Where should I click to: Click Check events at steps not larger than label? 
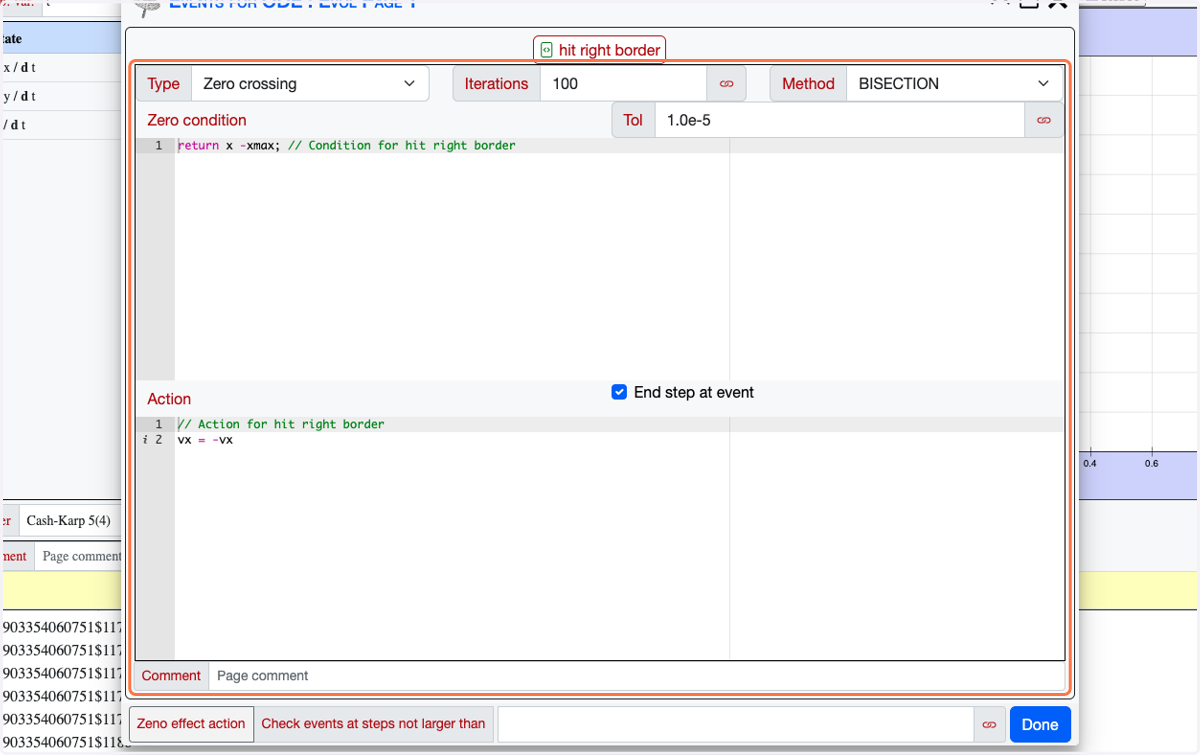(x=373, y=724)
